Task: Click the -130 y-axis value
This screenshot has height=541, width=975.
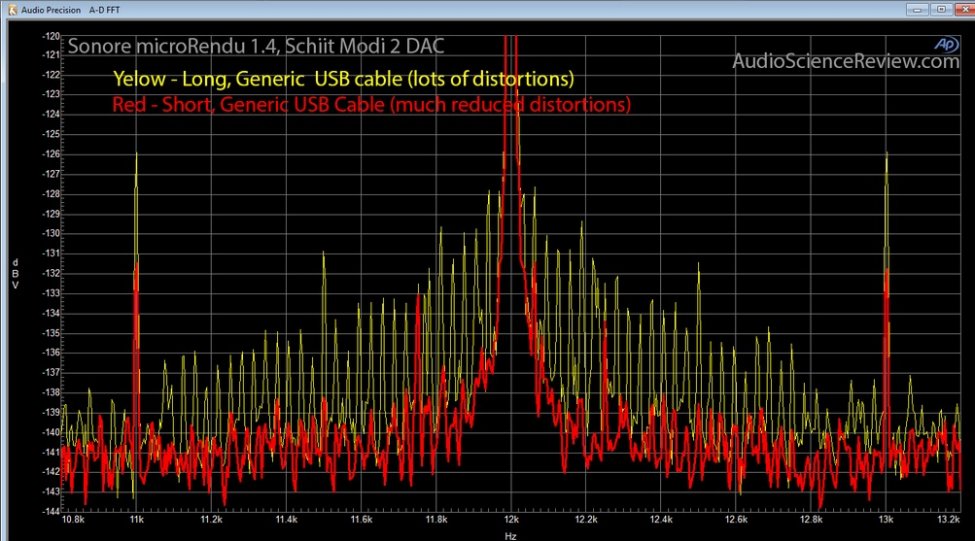Action: [51, 234]
